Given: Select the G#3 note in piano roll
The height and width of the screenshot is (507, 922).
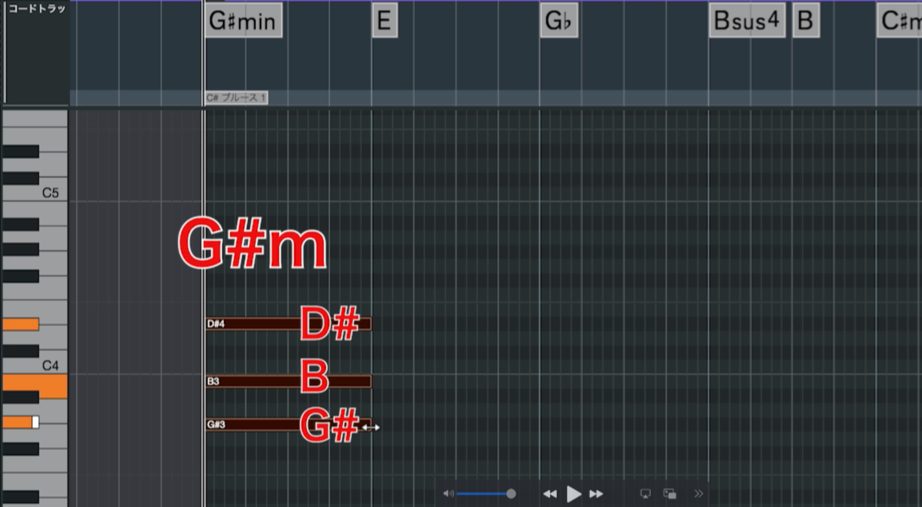Looking at the screenshot, I should pyautogui.click(x=288, y=424).
